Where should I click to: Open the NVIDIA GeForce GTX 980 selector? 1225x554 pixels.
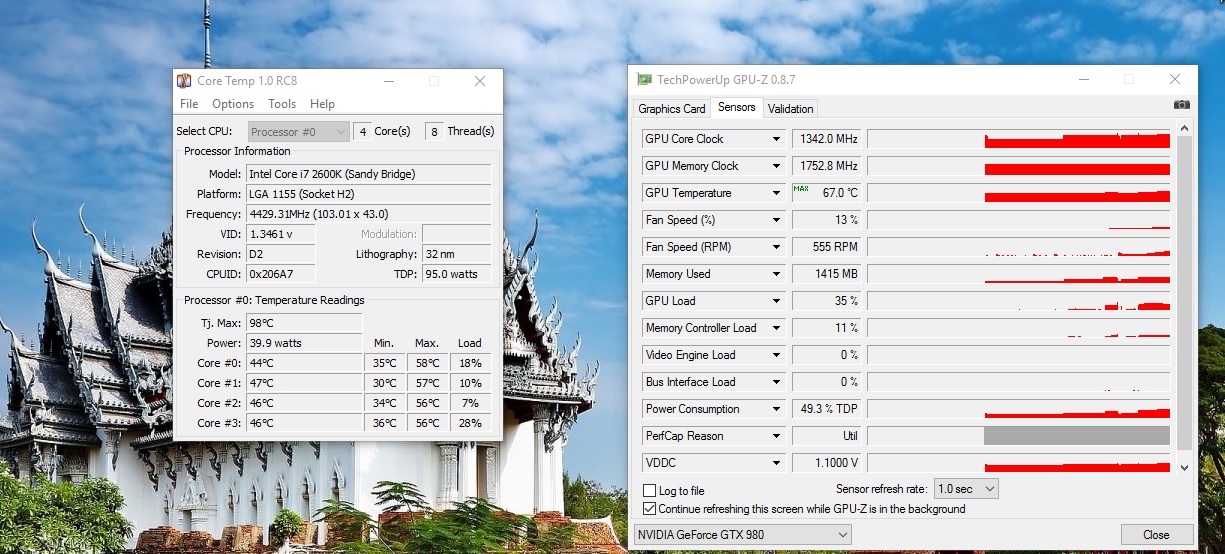coord(743,535)
